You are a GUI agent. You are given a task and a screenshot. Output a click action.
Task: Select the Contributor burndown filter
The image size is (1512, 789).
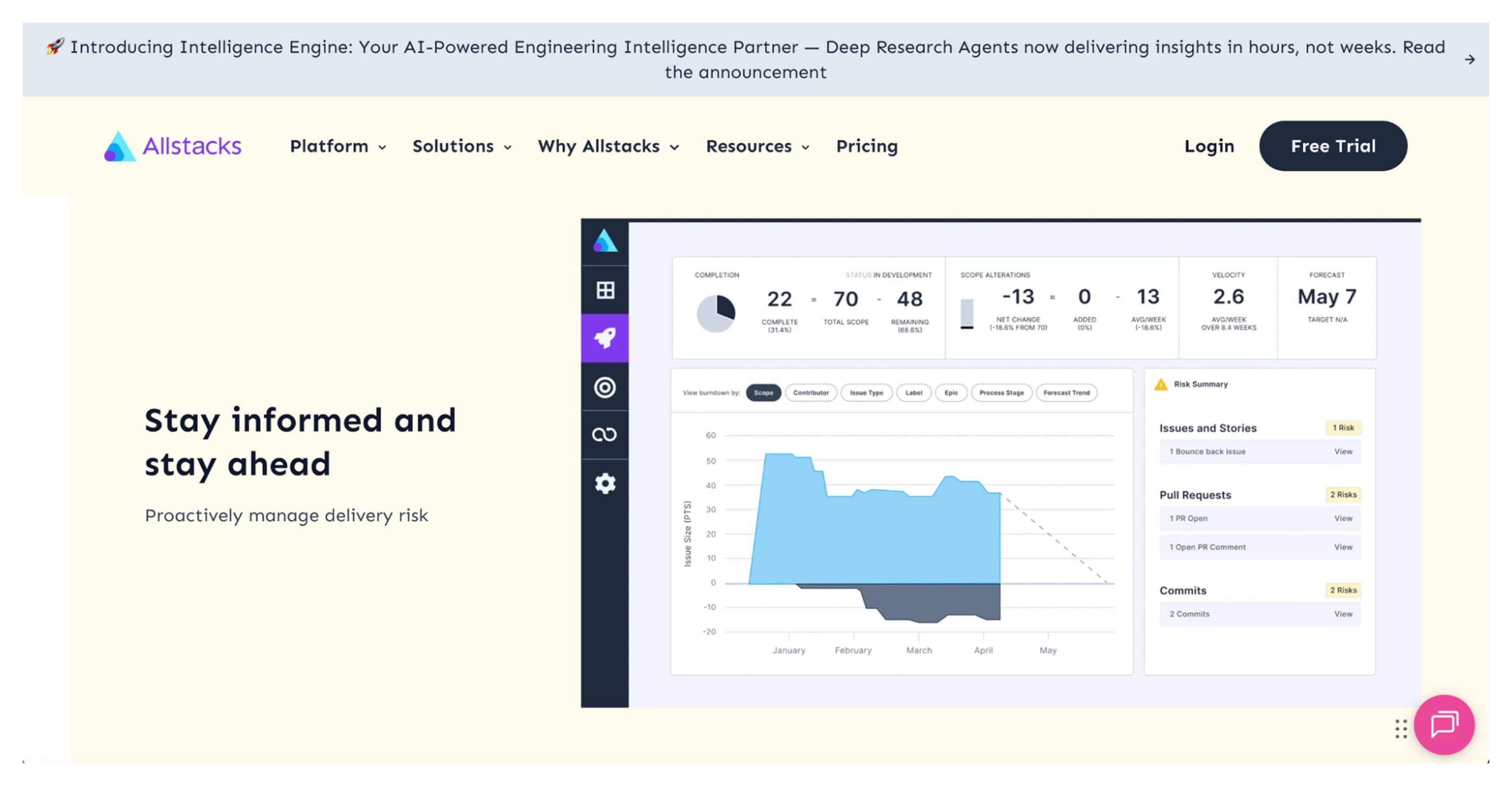pyautogui.click(x=811, y=393)
